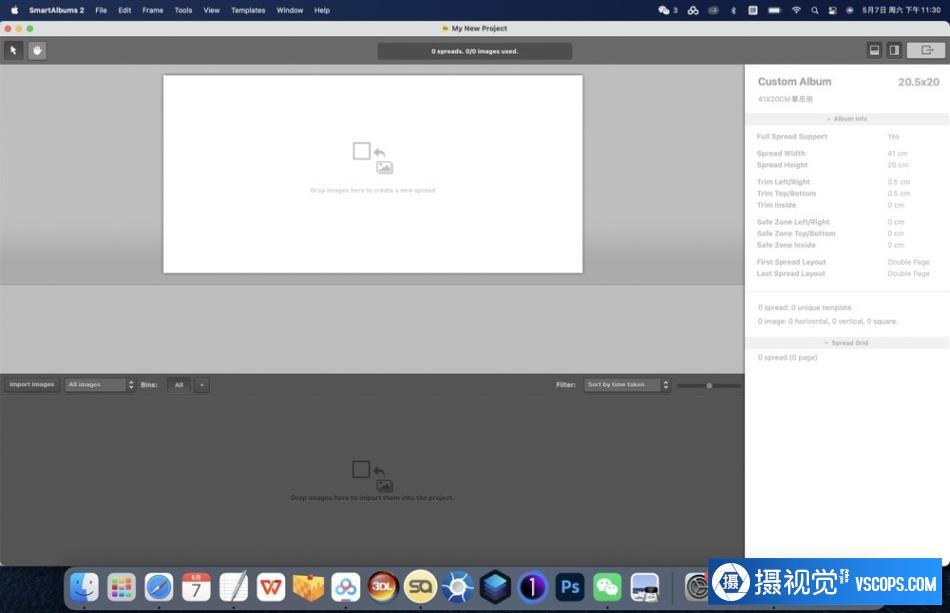This screenshot has width=950, height=613.
Task: Click the Baidu cloud menu bar icon
Action: (693, 10)
